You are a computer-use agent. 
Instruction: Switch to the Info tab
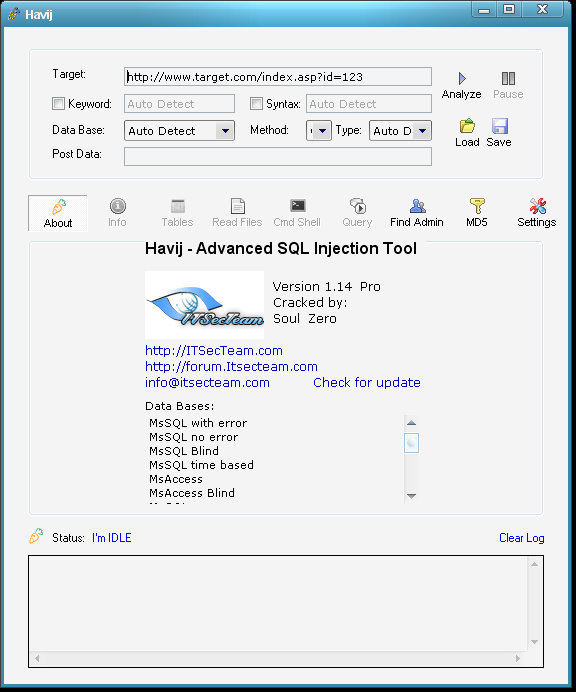pos(117,213)
